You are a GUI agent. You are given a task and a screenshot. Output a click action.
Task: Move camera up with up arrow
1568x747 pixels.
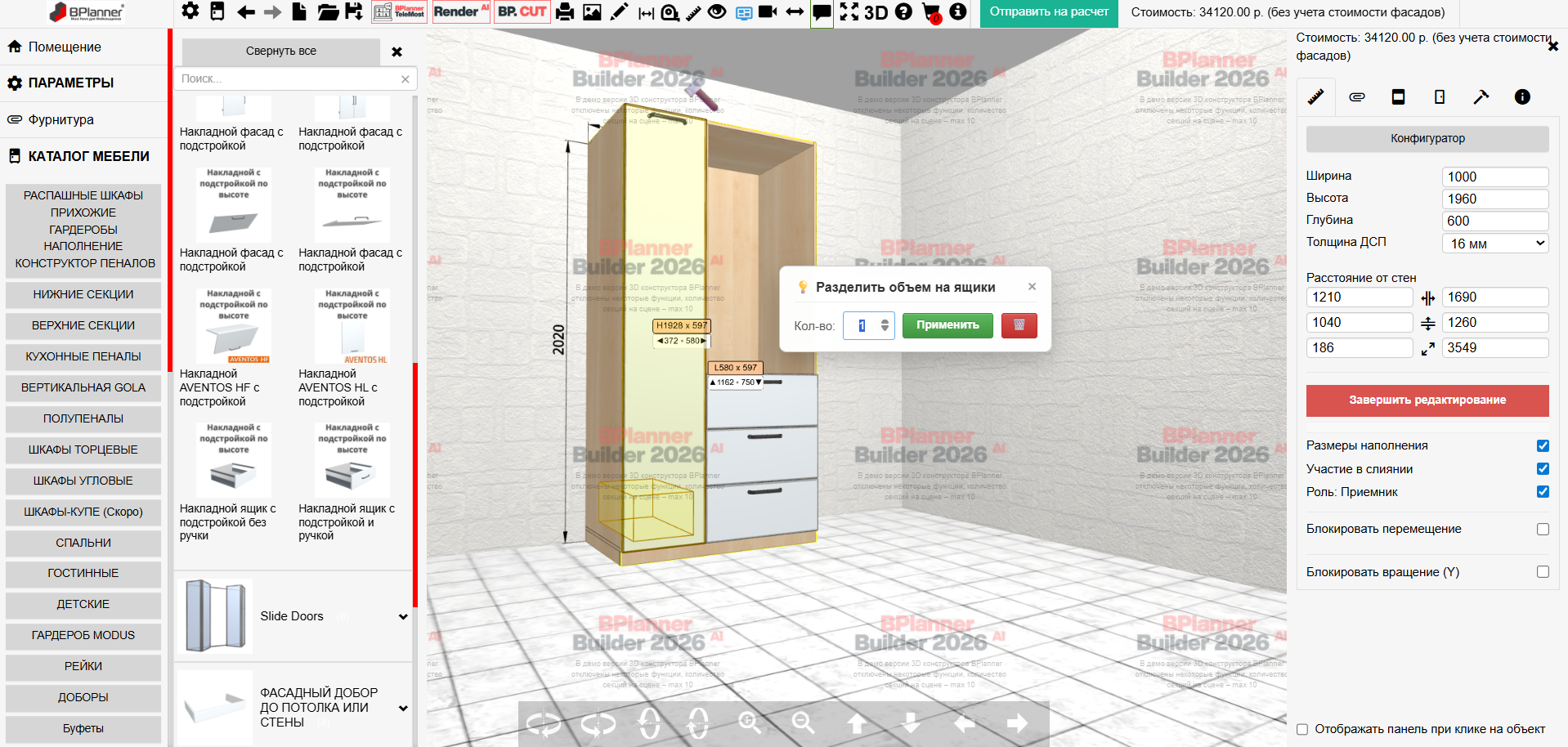click(857, 723)
